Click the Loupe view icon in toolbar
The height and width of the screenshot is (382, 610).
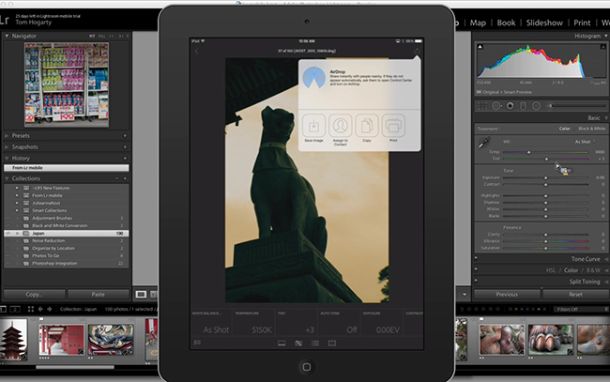(141, 294)
